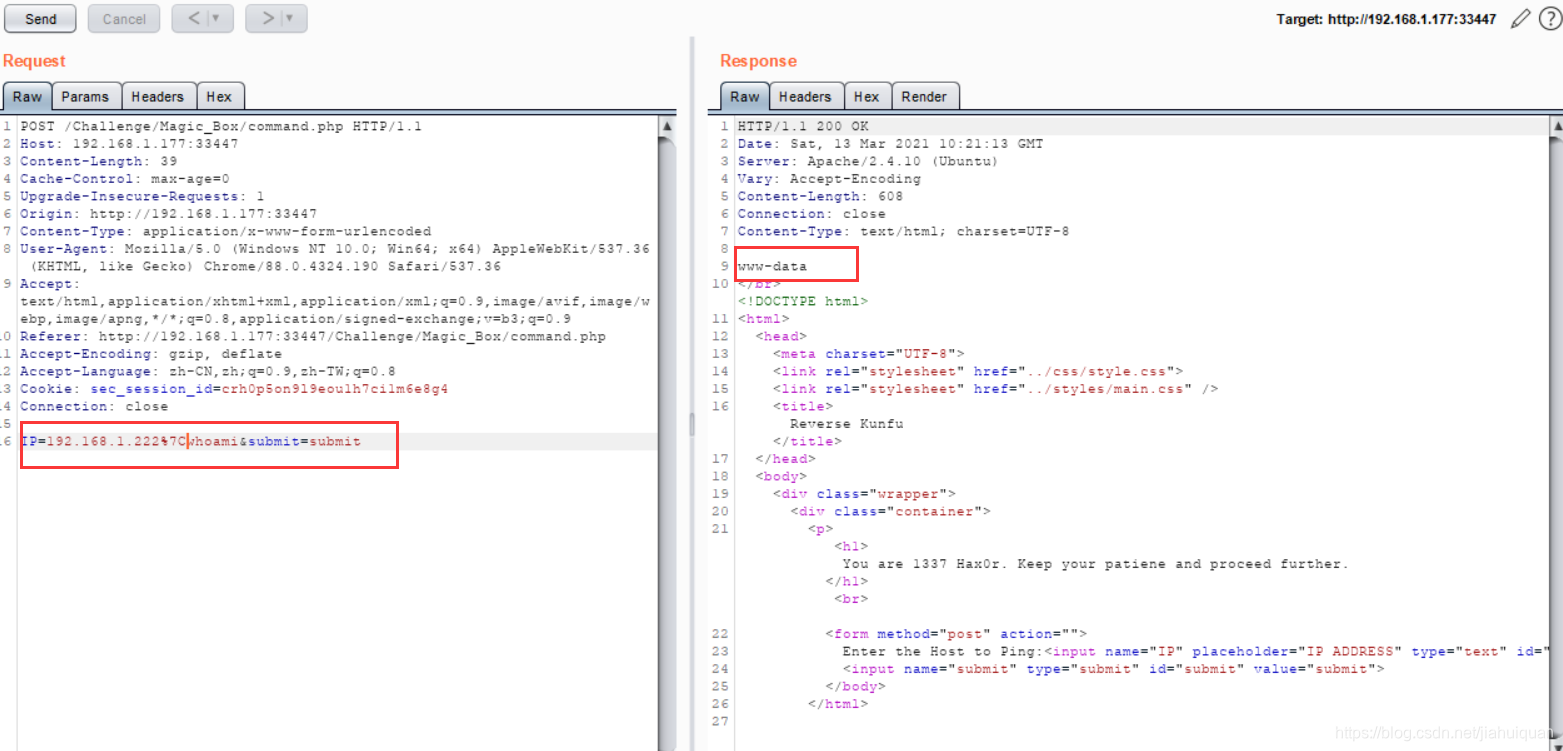Click the Cache-Control: max-age=0 header line
Screen dimensions: 1563x751
pos(124,179)
